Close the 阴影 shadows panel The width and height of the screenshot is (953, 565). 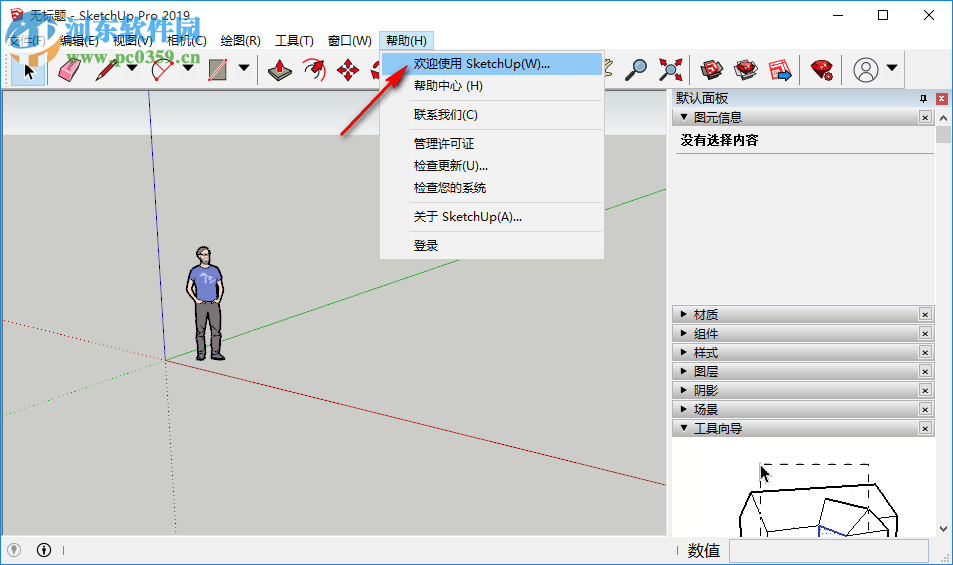(925, 390)
